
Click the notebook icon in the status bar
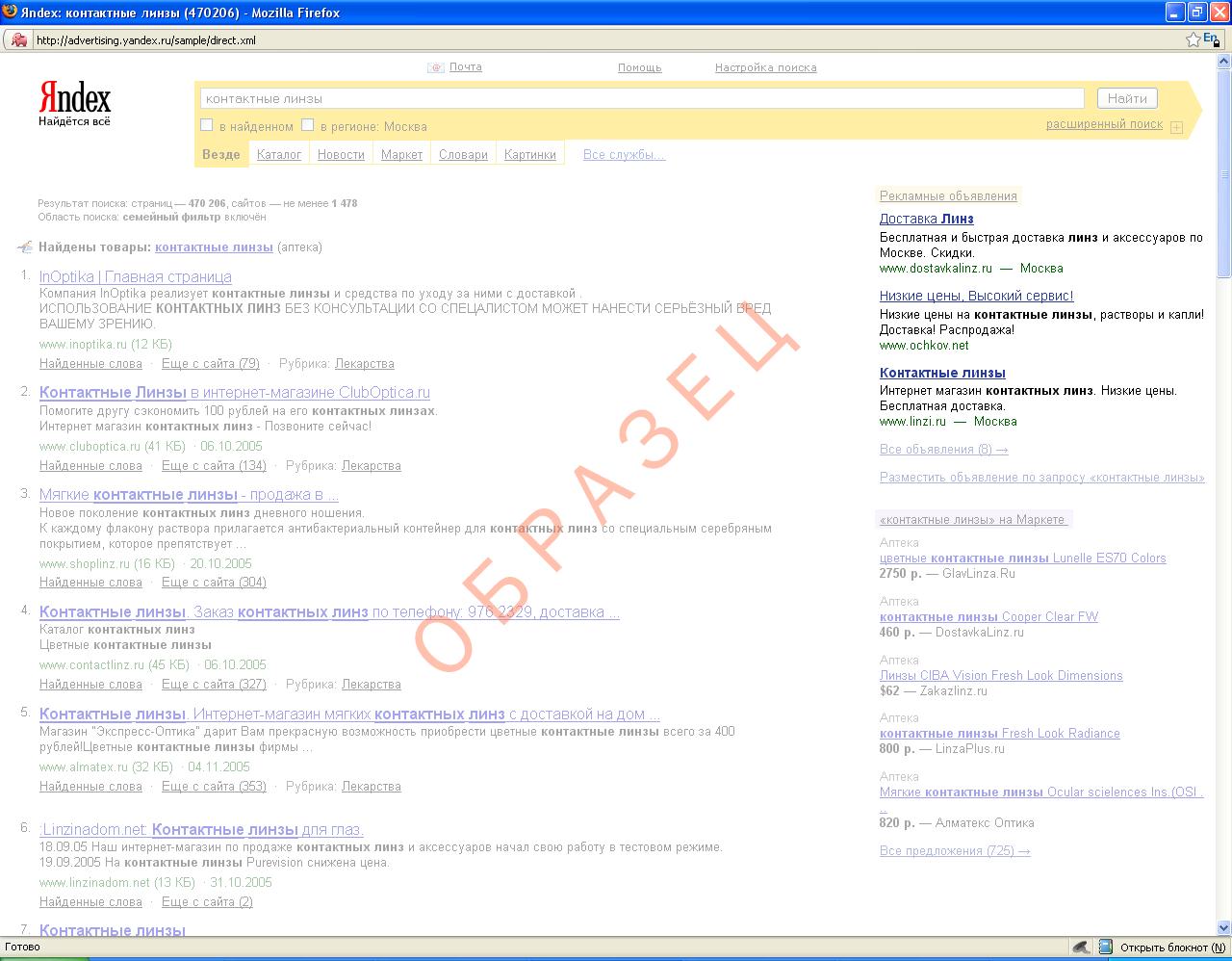tap(1106, 948)
